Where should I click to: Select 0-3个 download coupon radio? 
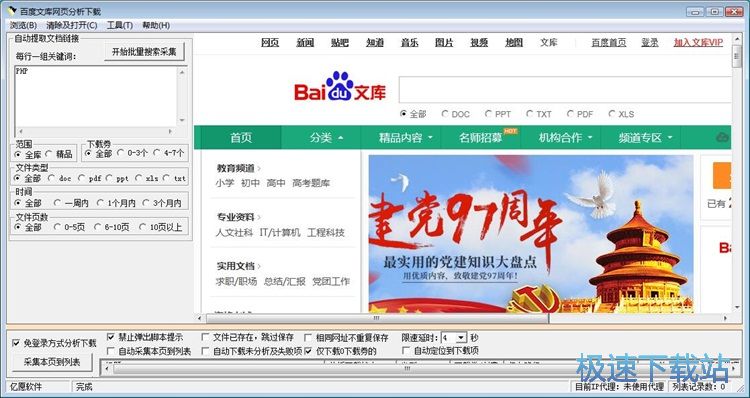(120, 153)
